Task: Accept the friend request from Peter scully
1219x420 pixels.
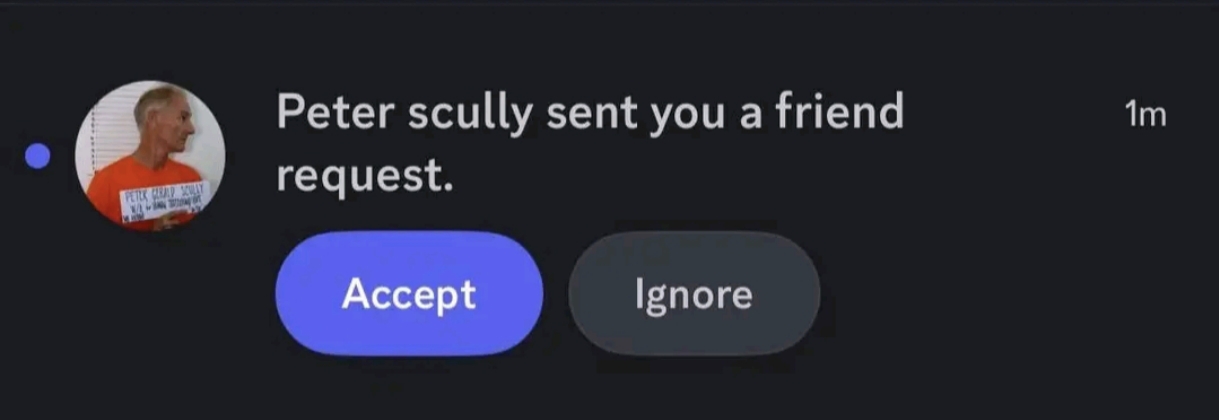Action: 409,294
